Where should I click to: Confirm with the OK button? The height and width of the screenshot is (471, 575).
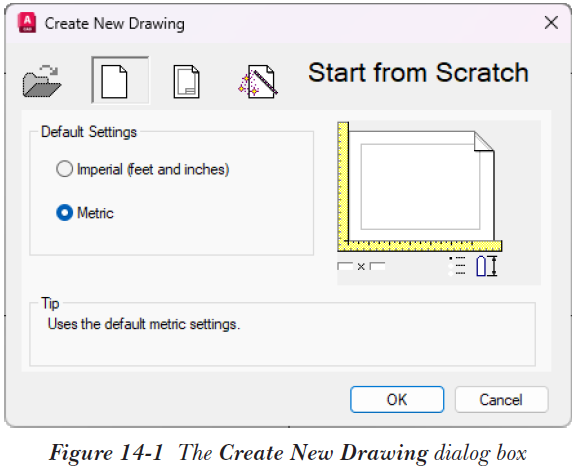pos(397,399)
